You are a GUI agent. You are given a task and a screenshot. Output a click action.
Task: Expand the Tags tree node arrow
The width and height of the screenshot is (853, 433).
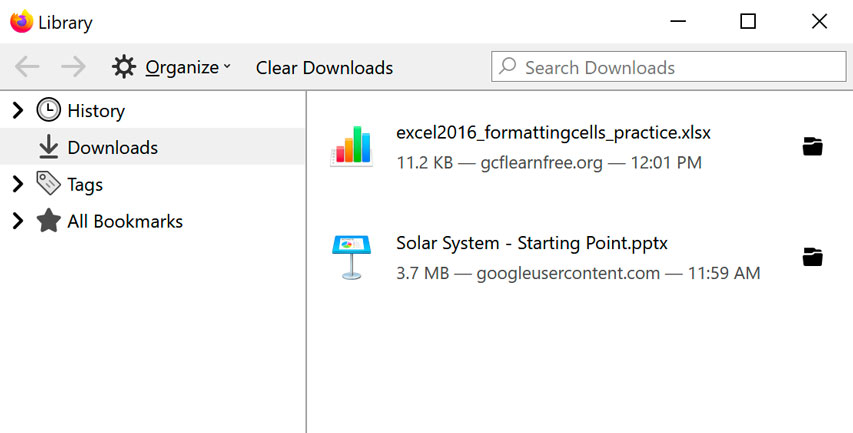pos(17,184)
